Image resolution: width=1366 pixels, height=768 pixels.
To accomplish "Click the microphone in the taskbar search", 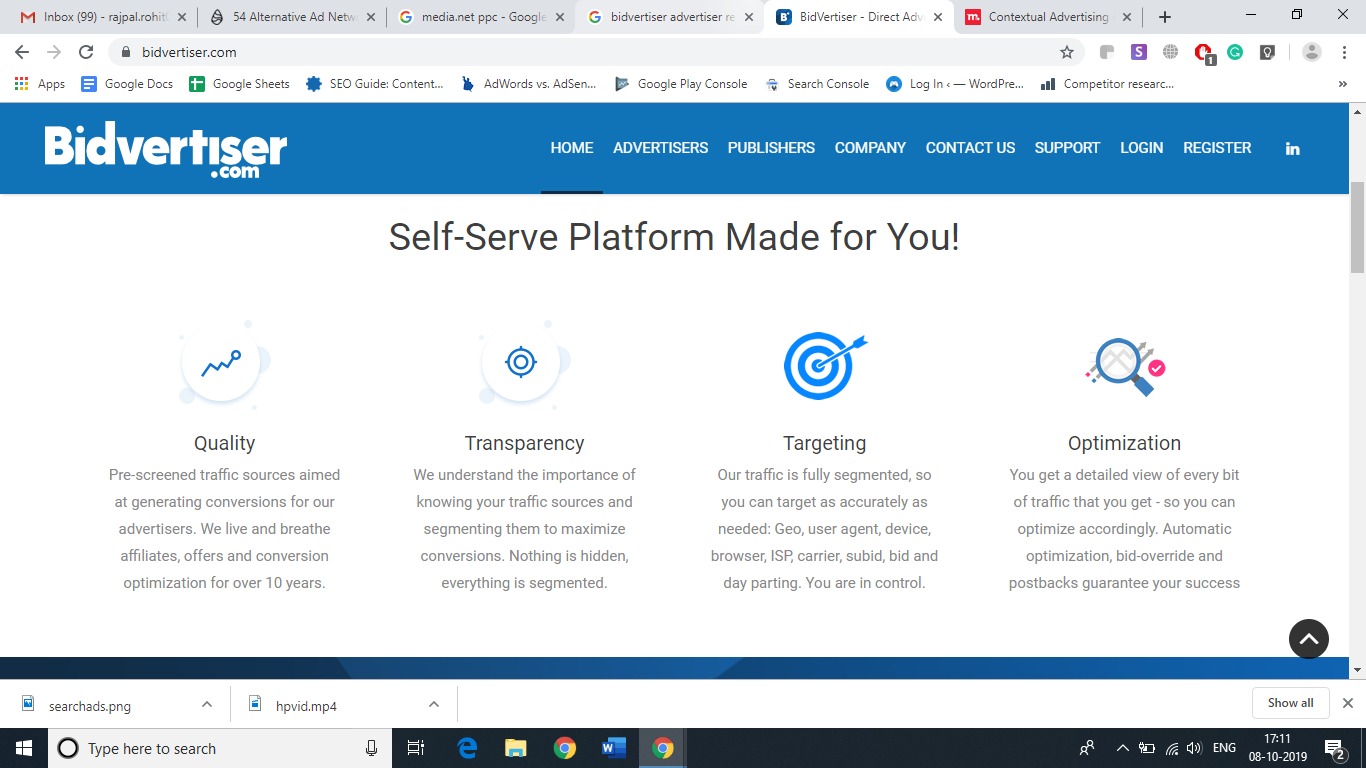I will pyautogui.click(x=371, y=748).
